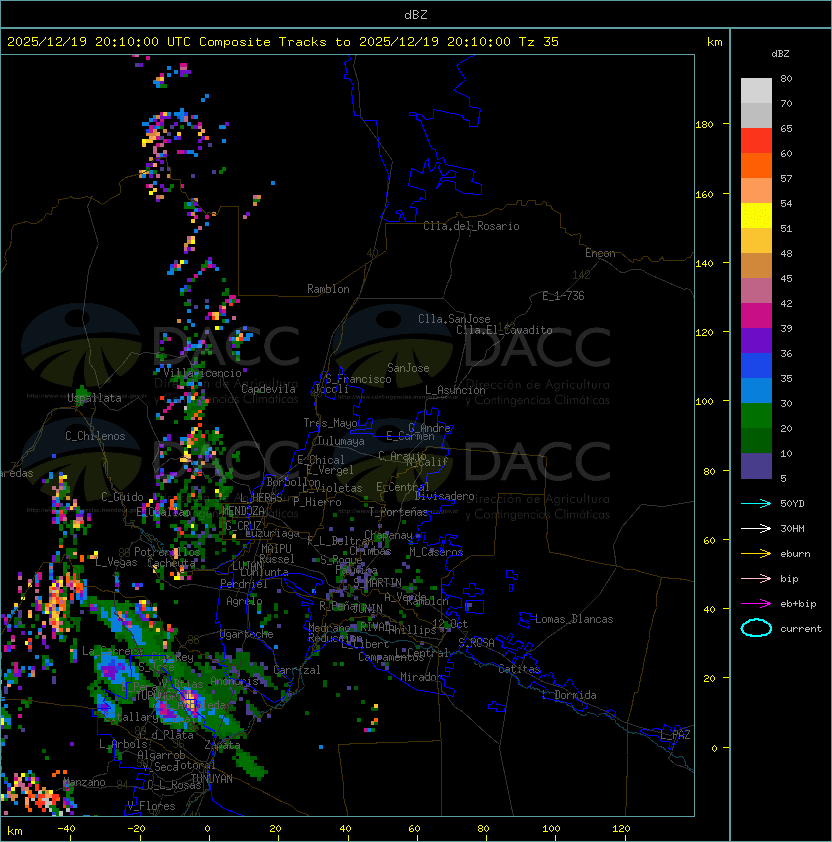
Task: Click the 'Perdriel' map label
Action: tap(244, 584)
